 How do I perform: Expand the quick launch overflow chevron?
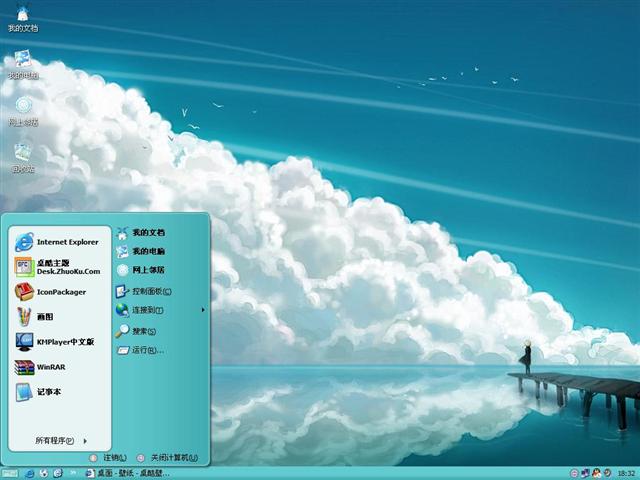click(x=74, y=472)
